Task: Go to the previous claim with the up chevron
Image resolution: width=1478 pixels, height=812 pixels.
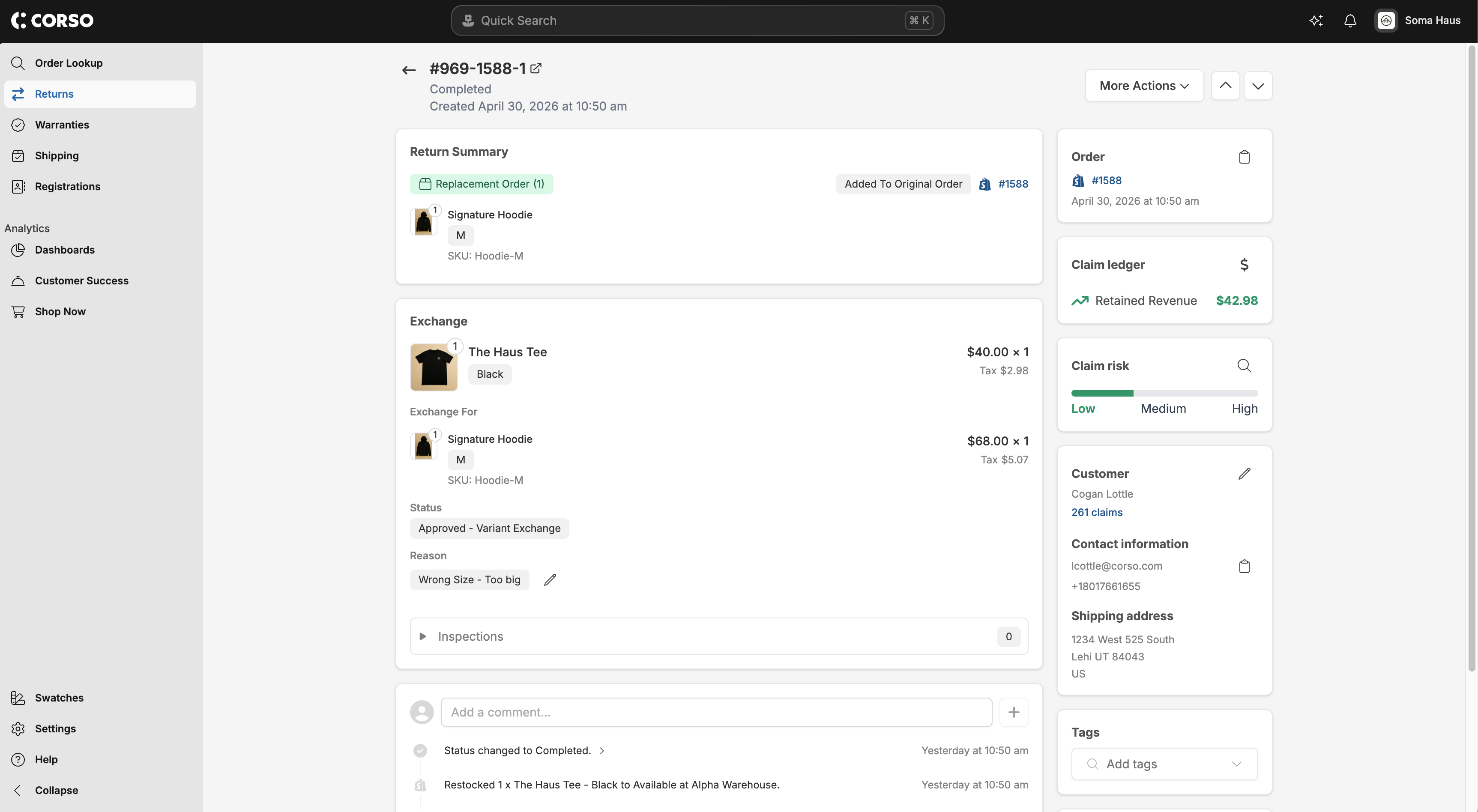Action: pyautogui.click(x=1225, y=86)
